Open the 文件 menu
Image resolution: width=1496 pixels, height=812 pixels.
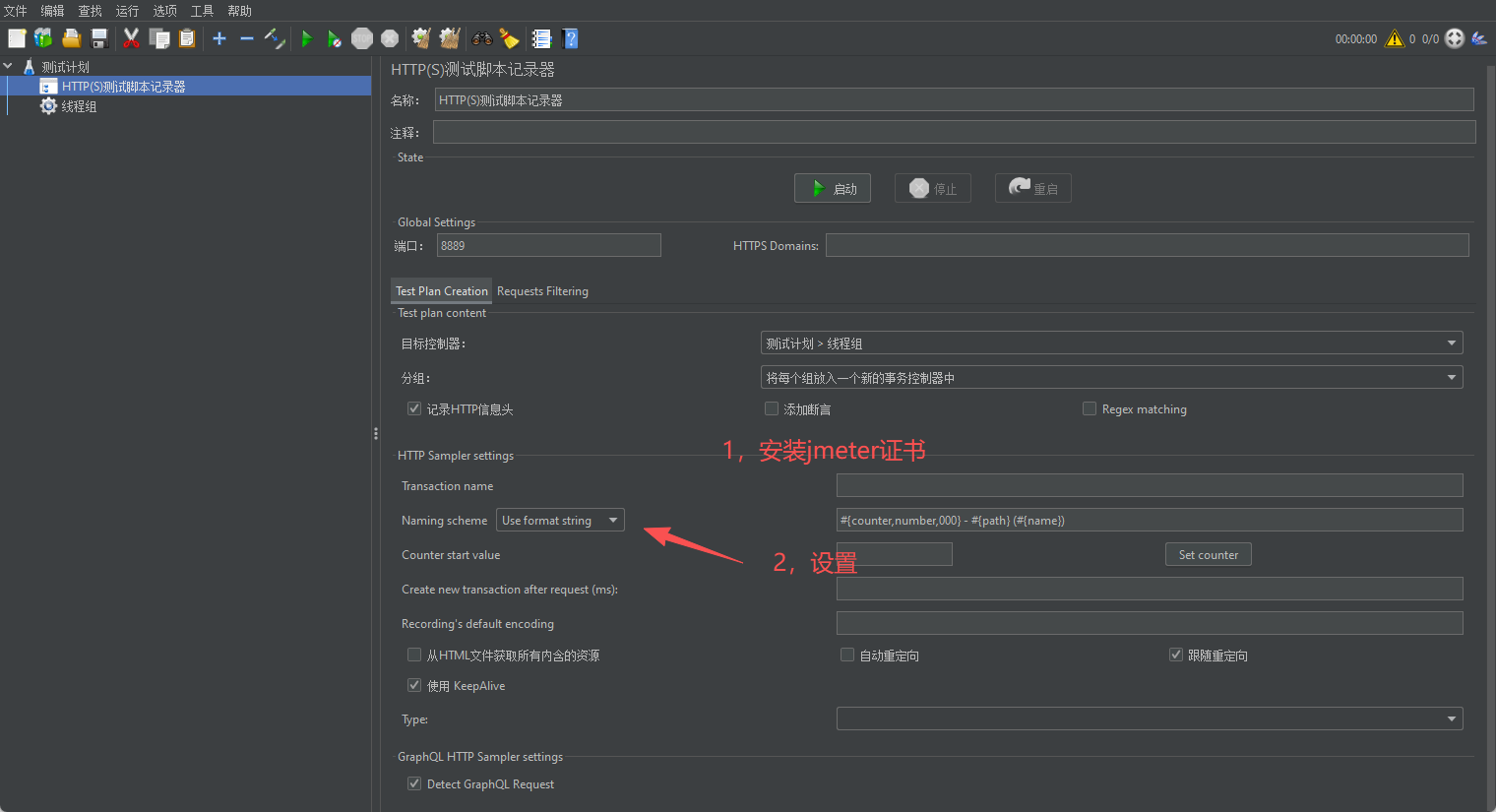tap(16, 11)
